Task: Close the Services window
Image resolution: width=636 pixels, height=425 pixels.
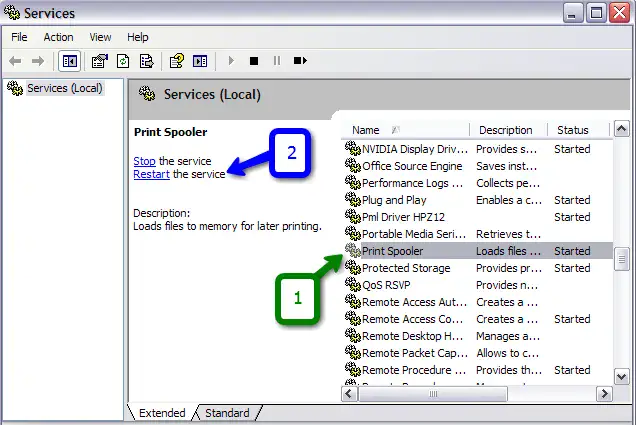Action: coord(619,13)
